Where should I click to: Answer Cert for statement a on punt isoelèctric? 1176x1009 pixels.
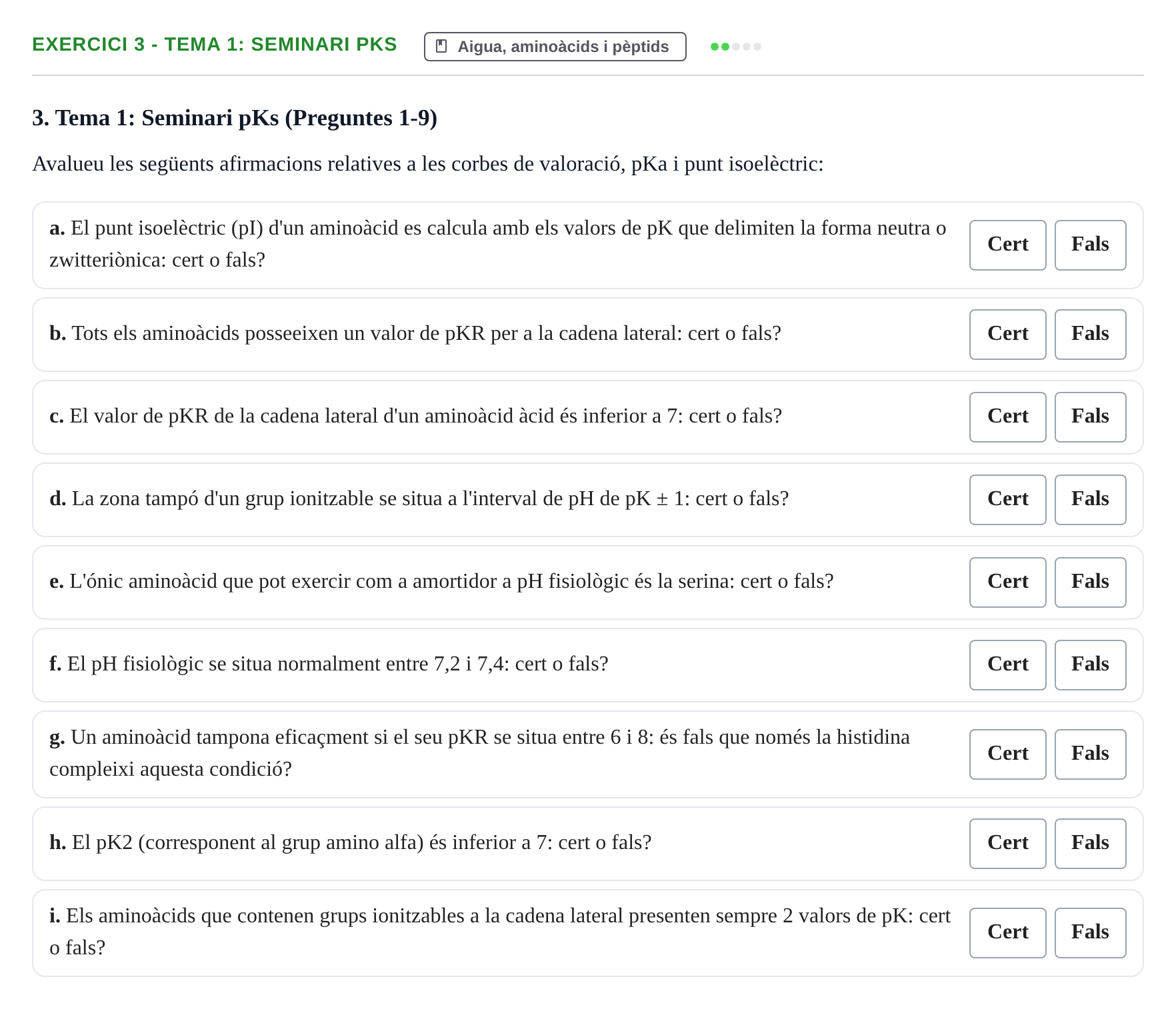(1007, 245)
